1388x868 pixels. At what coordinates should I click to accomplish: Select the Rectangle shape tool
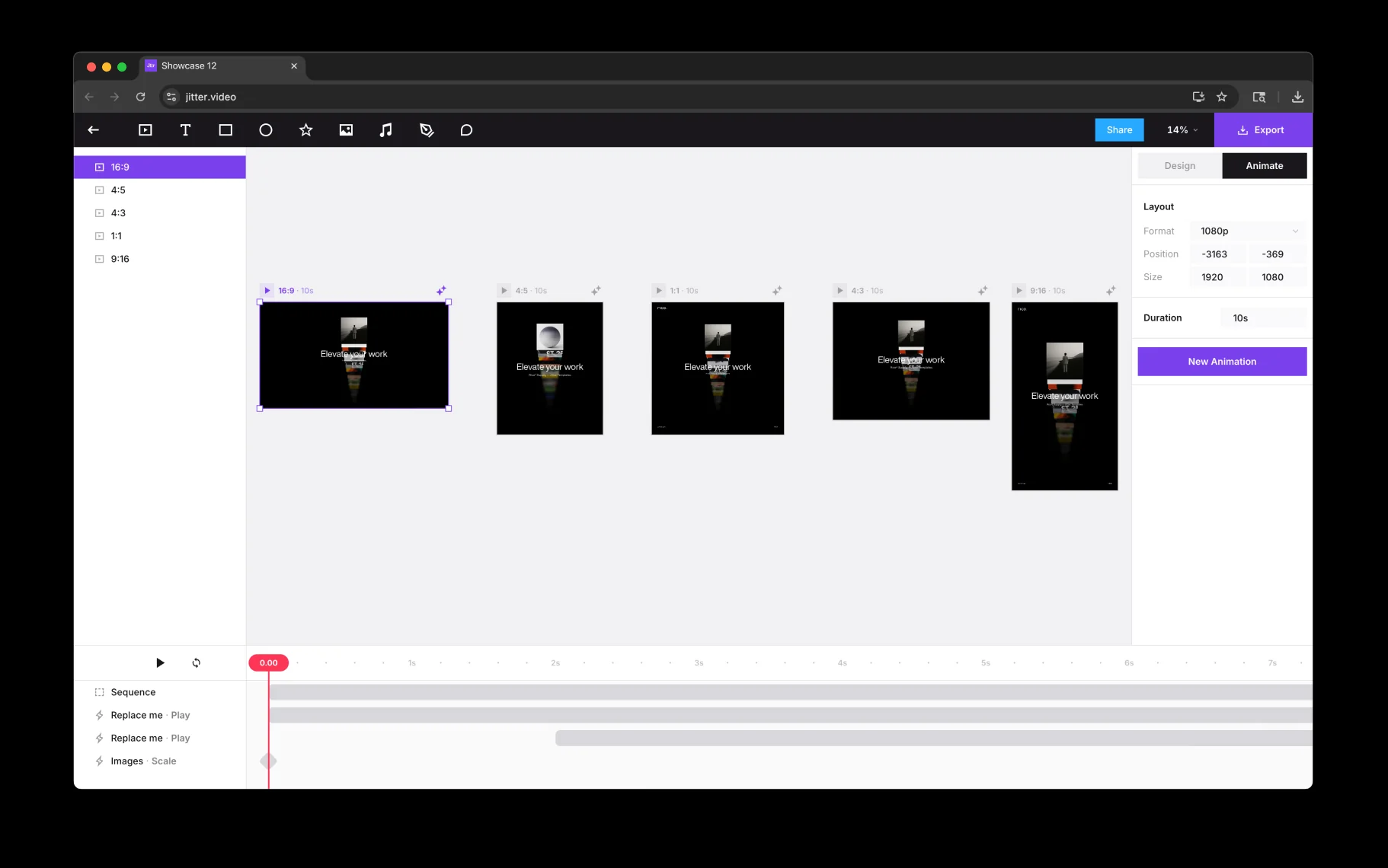[x=225, y=130]
